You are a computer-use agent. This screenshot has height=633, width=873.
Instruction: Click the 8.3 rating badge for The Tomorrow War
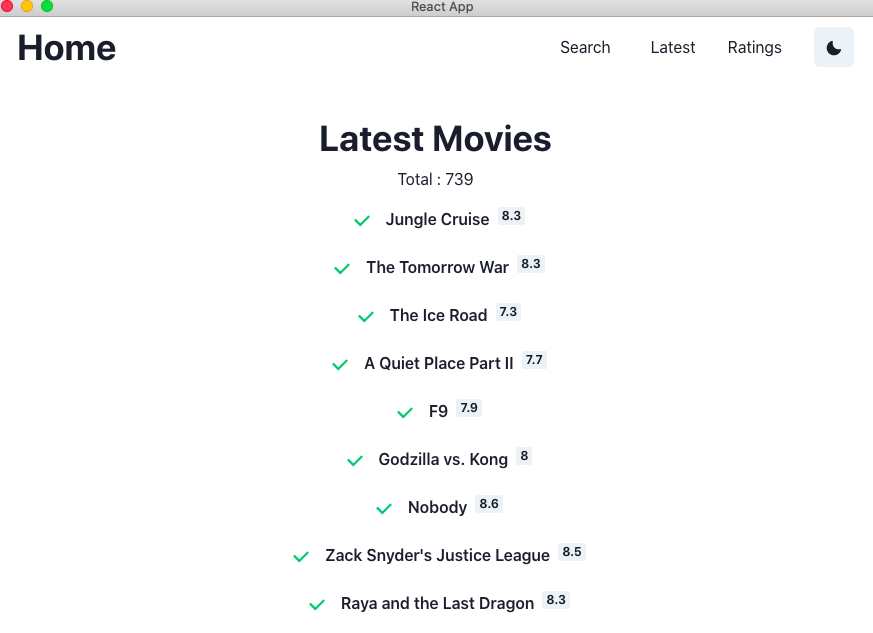[x=531, y=264]
